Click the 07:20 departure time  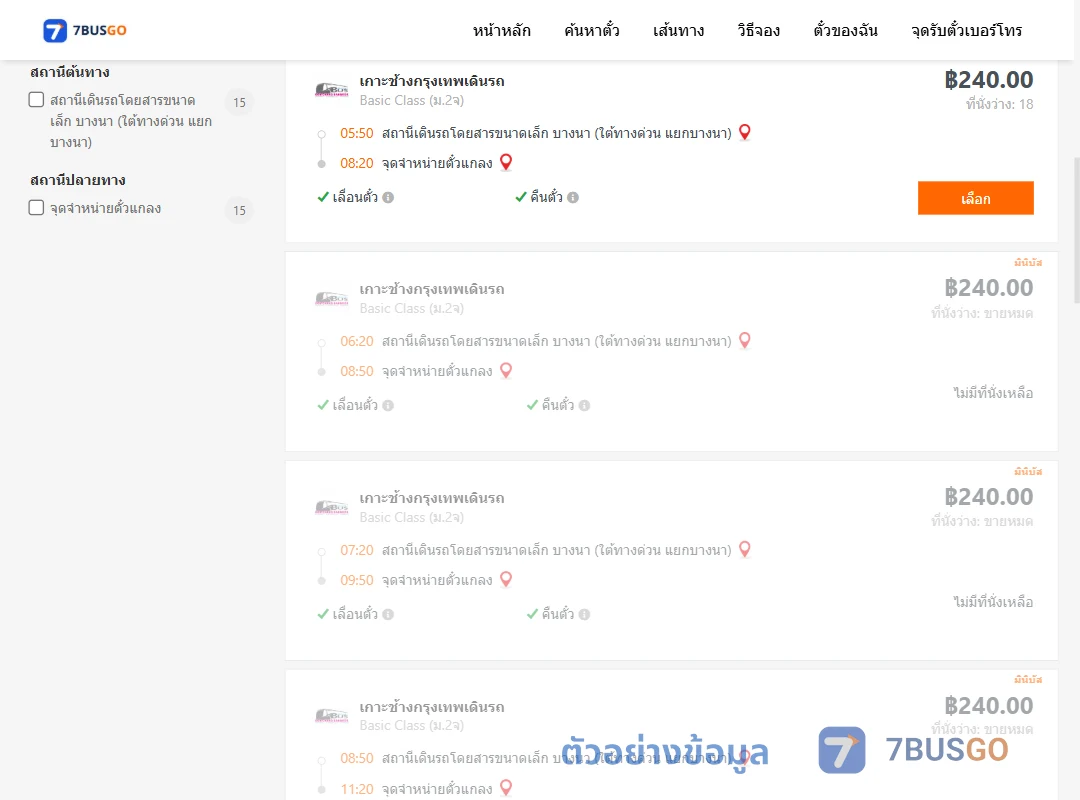tap(357, 550)
